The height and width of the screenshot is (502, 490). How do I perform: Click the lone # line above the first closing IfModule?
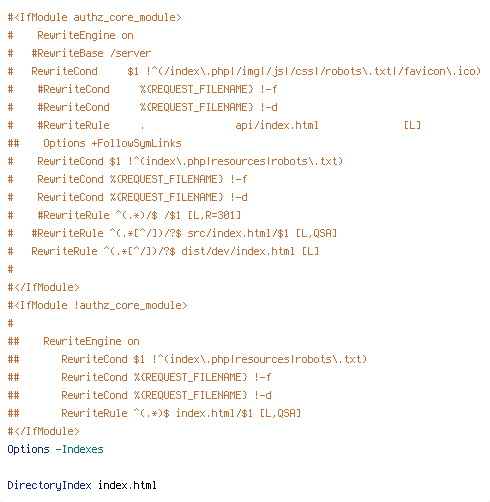(10, 269)
